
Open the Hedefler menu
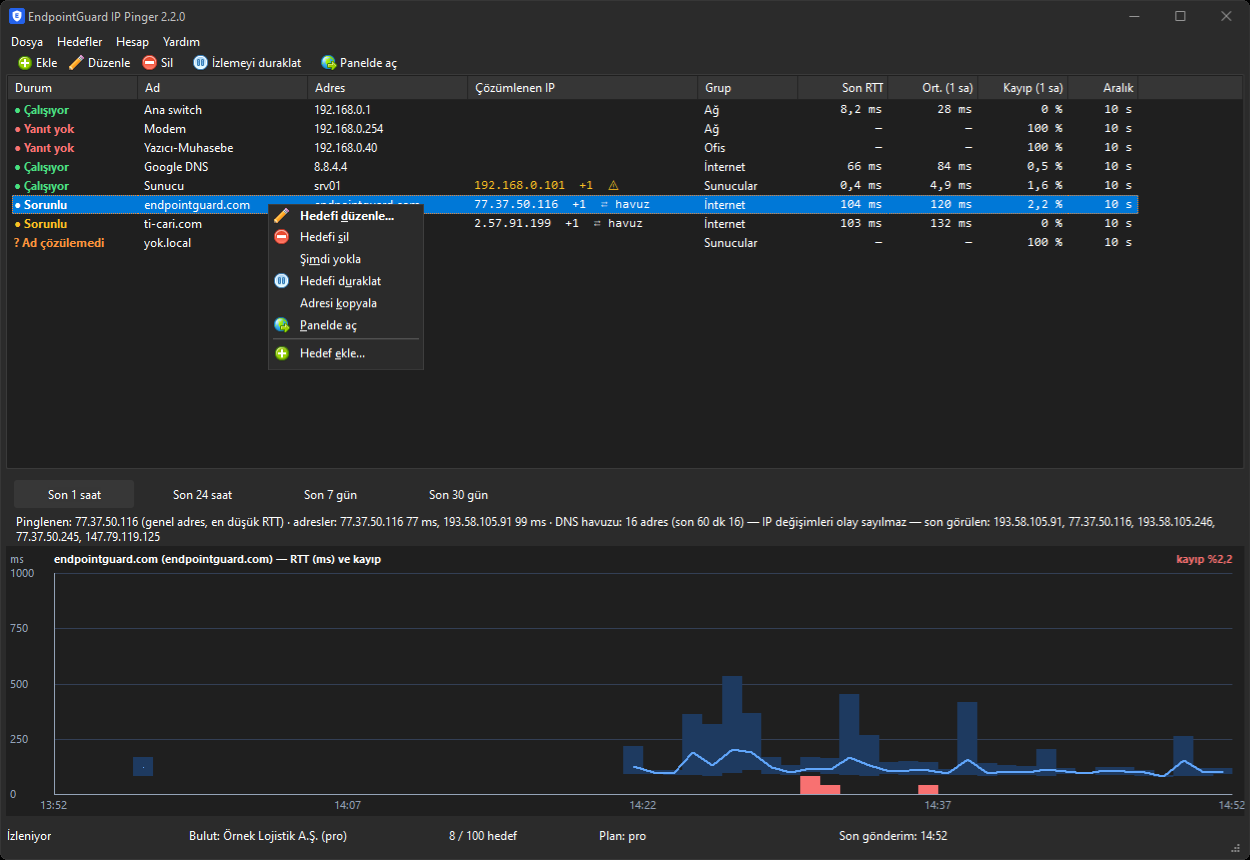pos(80,42)
